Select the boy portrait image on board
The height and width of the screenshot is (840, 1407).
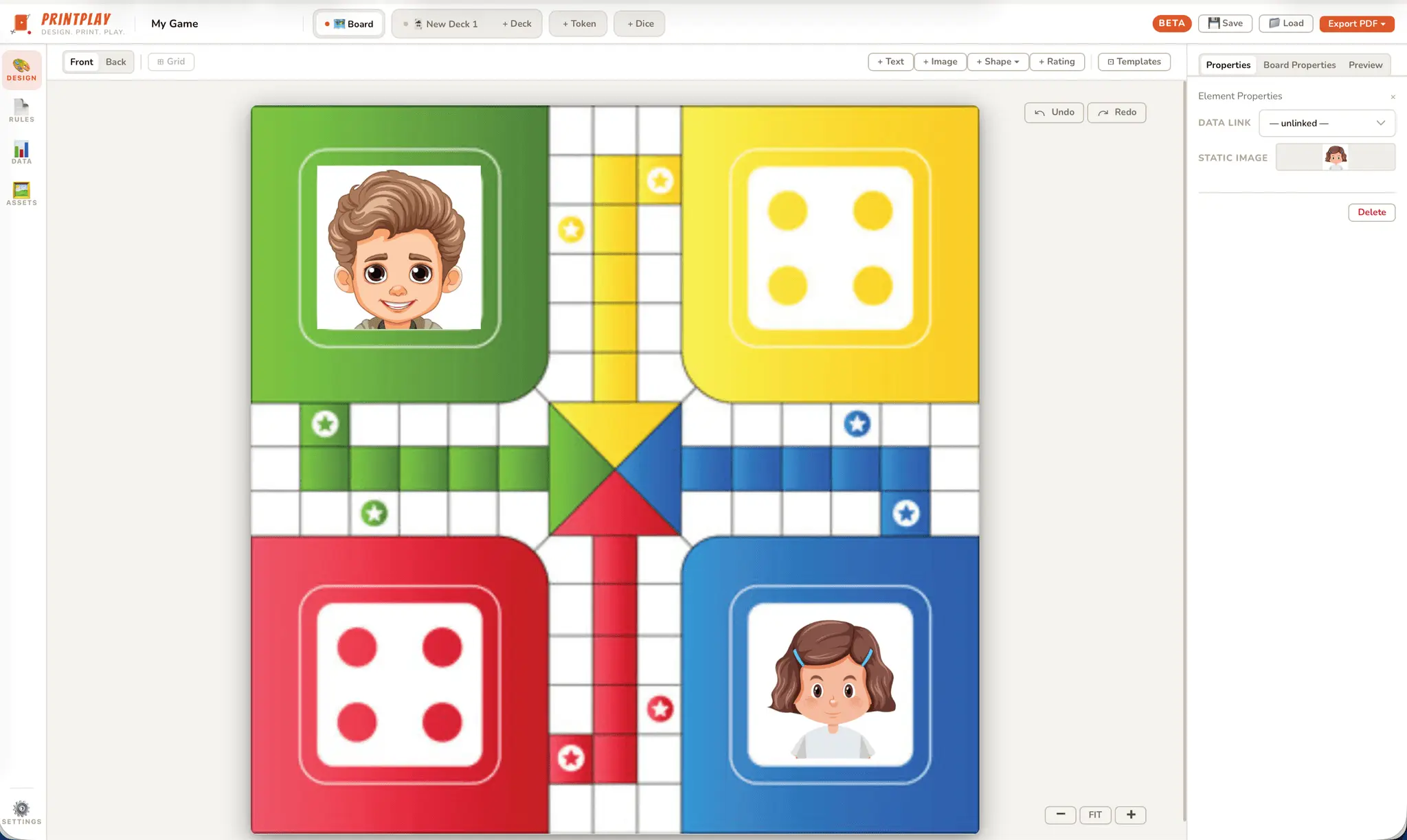399,247
